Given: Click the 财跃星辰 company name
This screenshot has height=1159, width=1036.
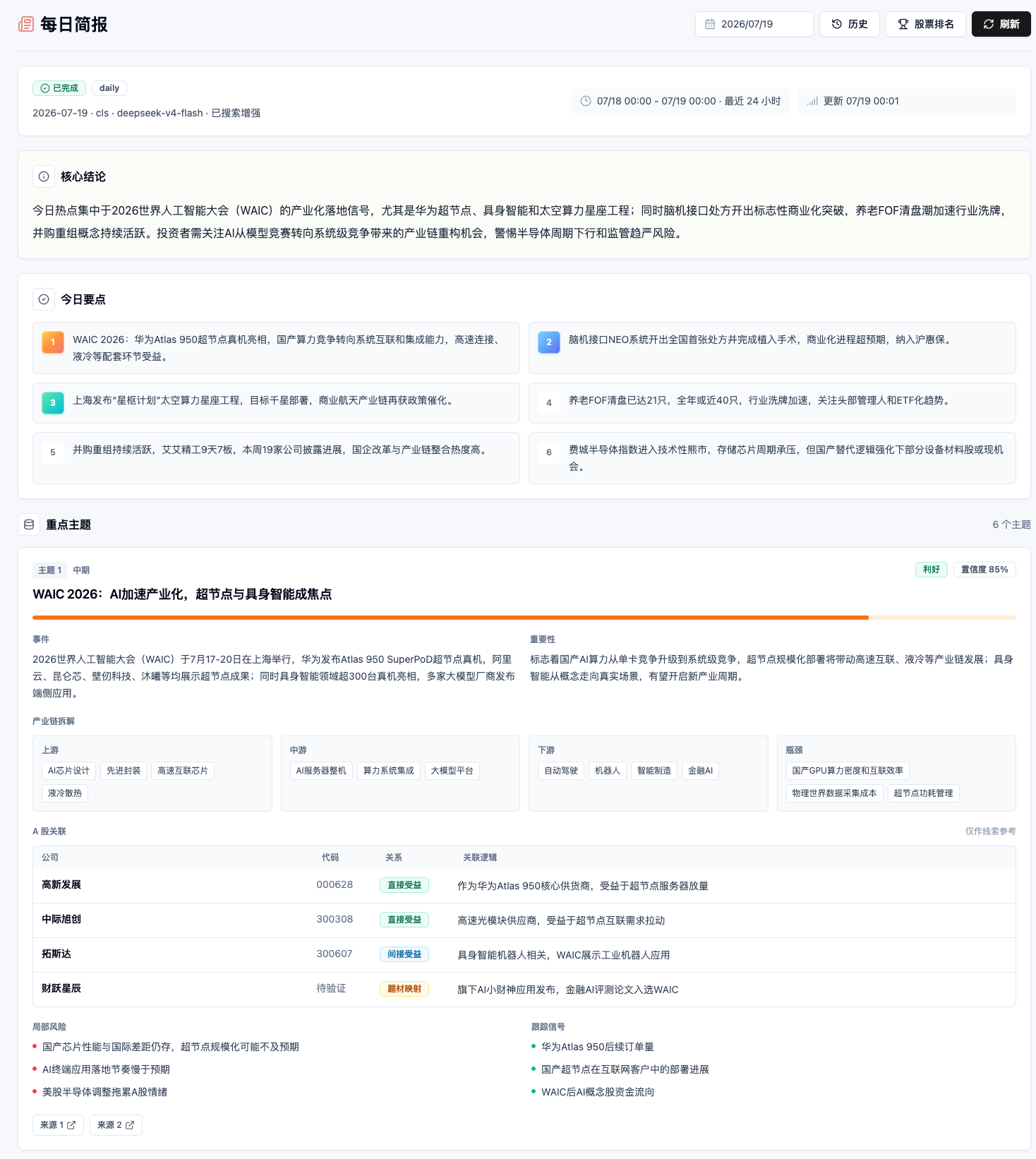Looking at the screenshot, I should tap(61, 989).
